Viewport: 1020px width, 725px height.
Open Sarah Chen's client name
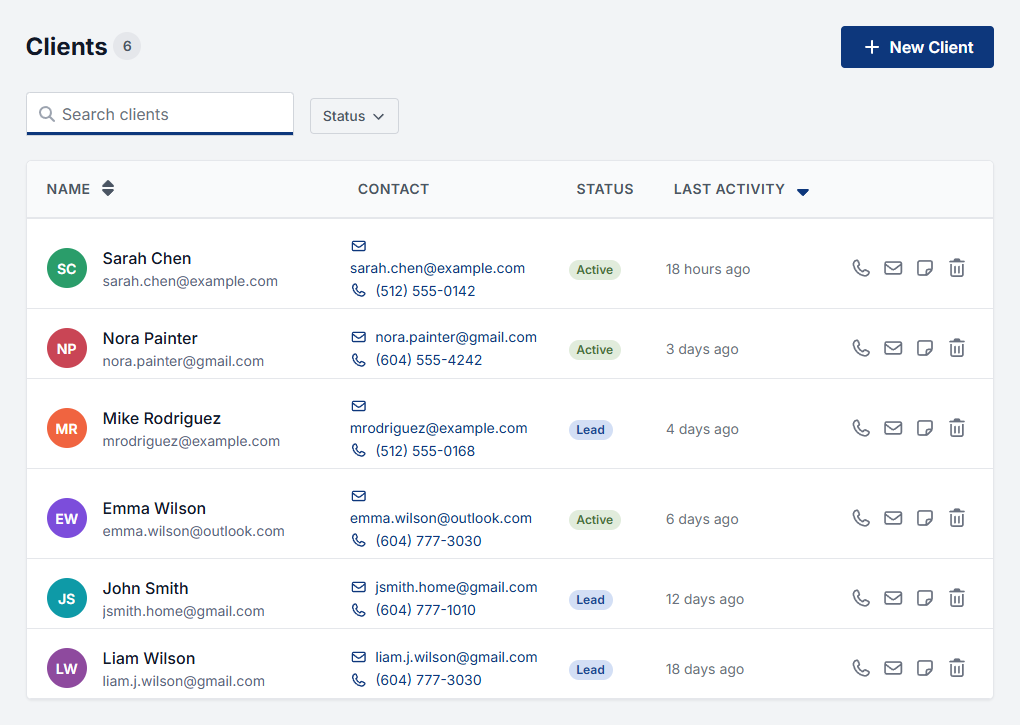click(147, 258)
